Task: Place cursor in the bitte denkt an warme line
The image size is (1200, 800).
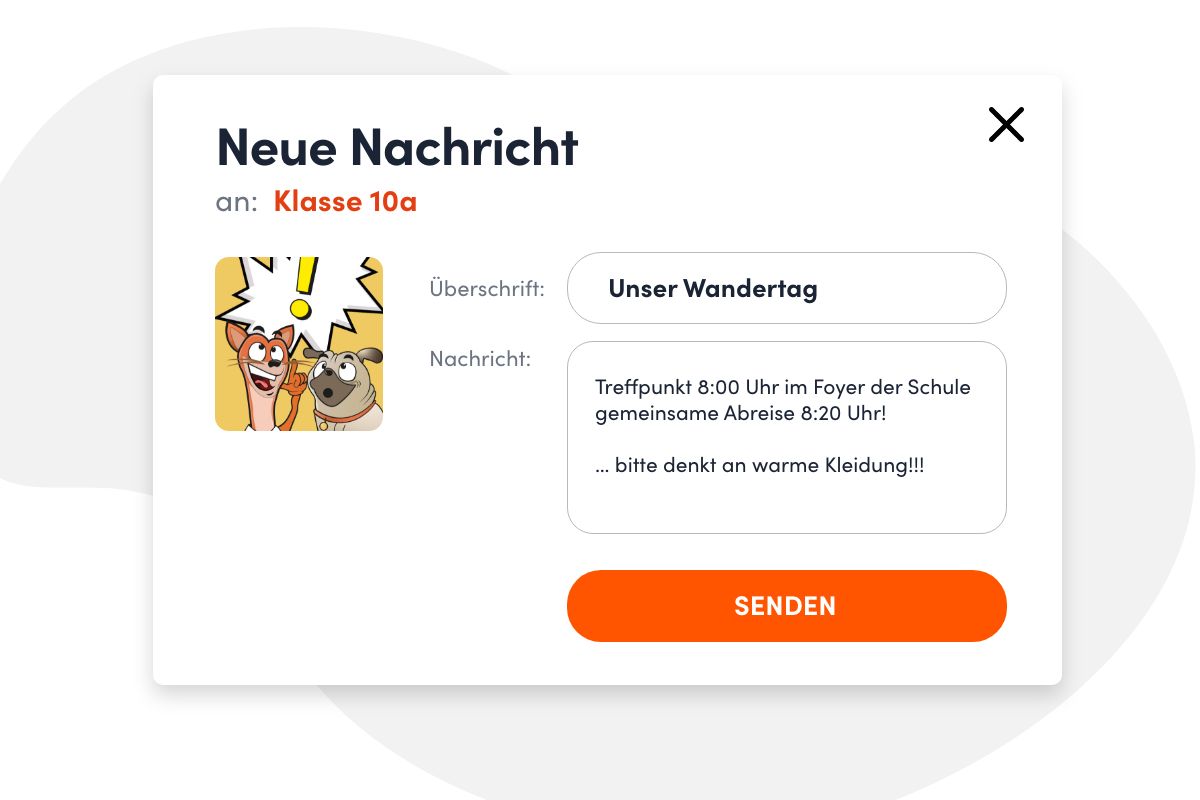Action: [x=760, y=466]
